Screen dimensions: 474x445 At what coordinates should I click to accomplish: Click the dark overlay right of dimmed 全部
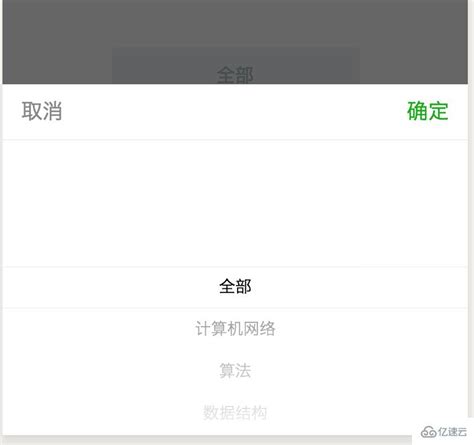[414, 63]
